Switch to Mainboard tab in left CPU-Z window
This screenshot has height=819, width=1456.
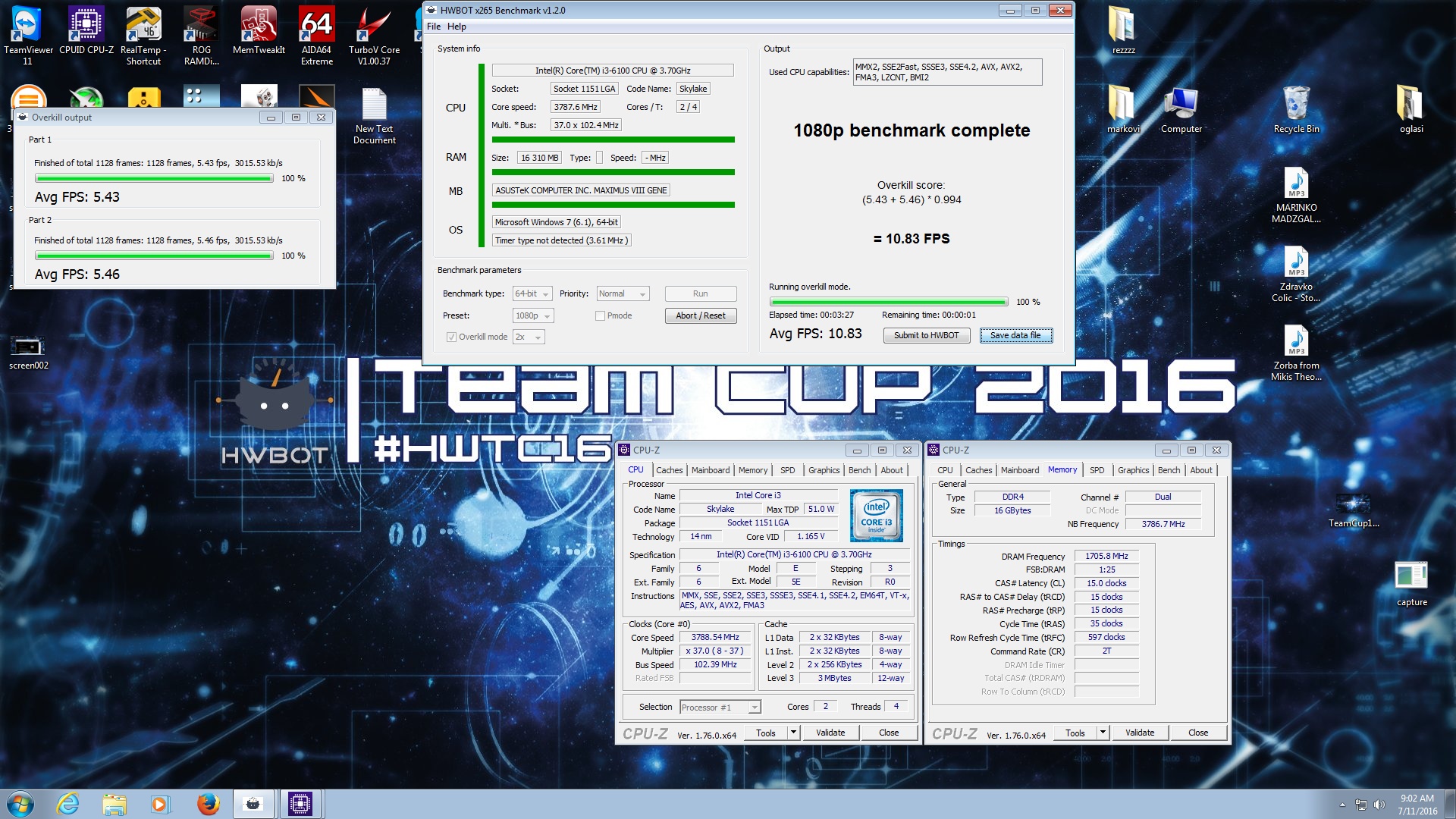[x=711, y=470]
